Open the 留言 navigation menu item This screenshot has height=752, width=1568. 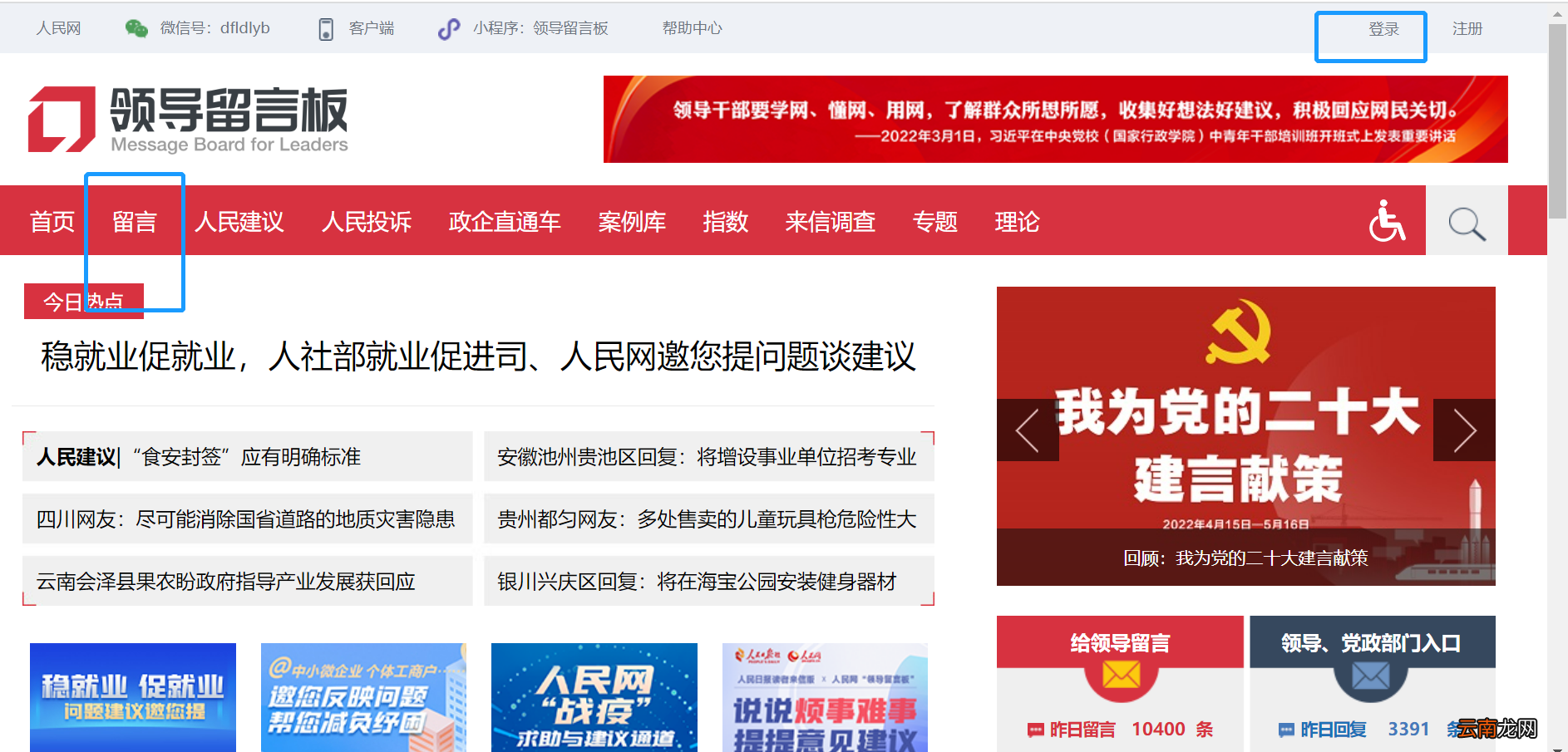tap(135, 221)
